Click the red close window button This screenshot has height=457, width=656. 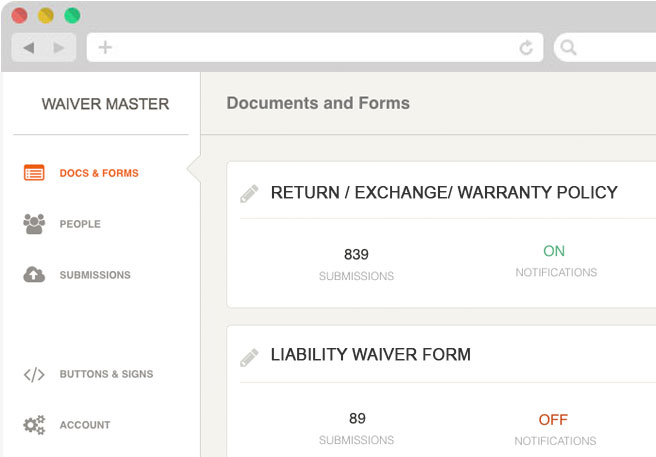pos(19,15)
